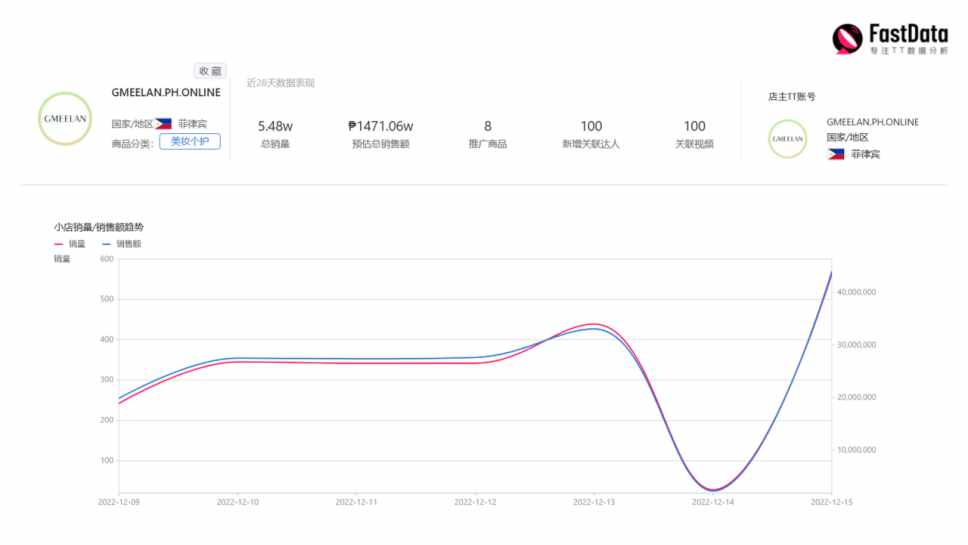Open the shop owner TT account avatar
Image resolution: width=968 pixels, height=545 pixels.
point(788,139)
